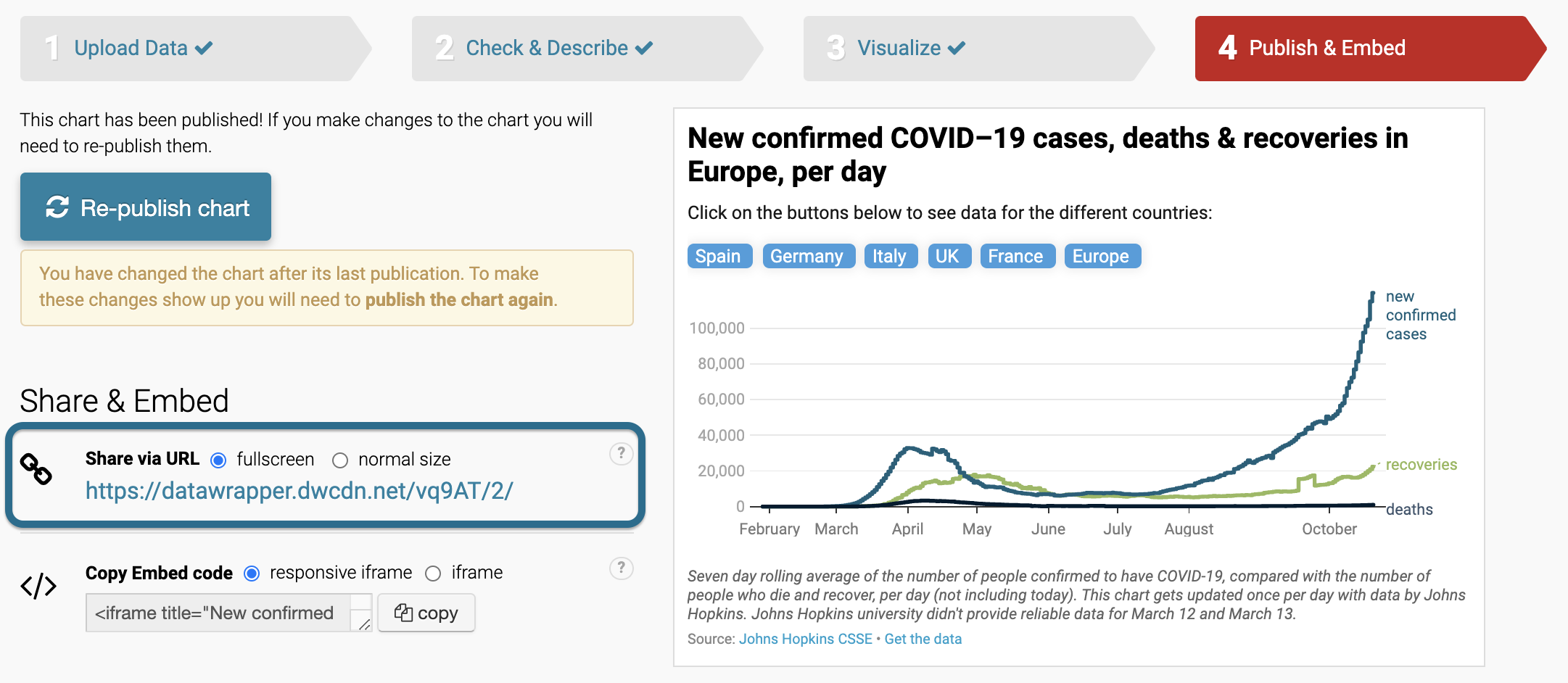Viewport: 1568px width, 683px height.
Task: Show Germany's COVID data on the chart
Action: point(809,255)
